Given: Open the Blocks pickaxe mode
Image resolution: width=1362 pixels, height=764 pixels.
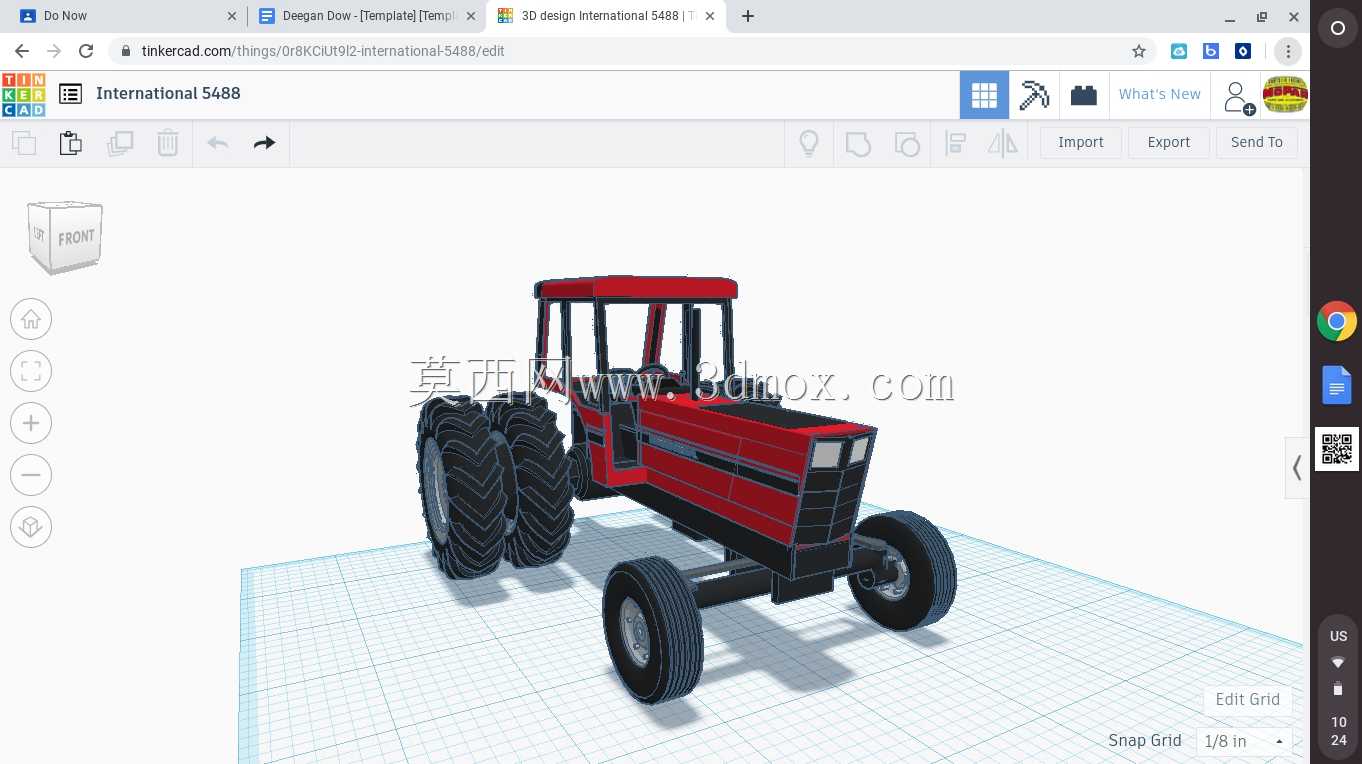Looking at the screenshot, I should (1034, 95).
